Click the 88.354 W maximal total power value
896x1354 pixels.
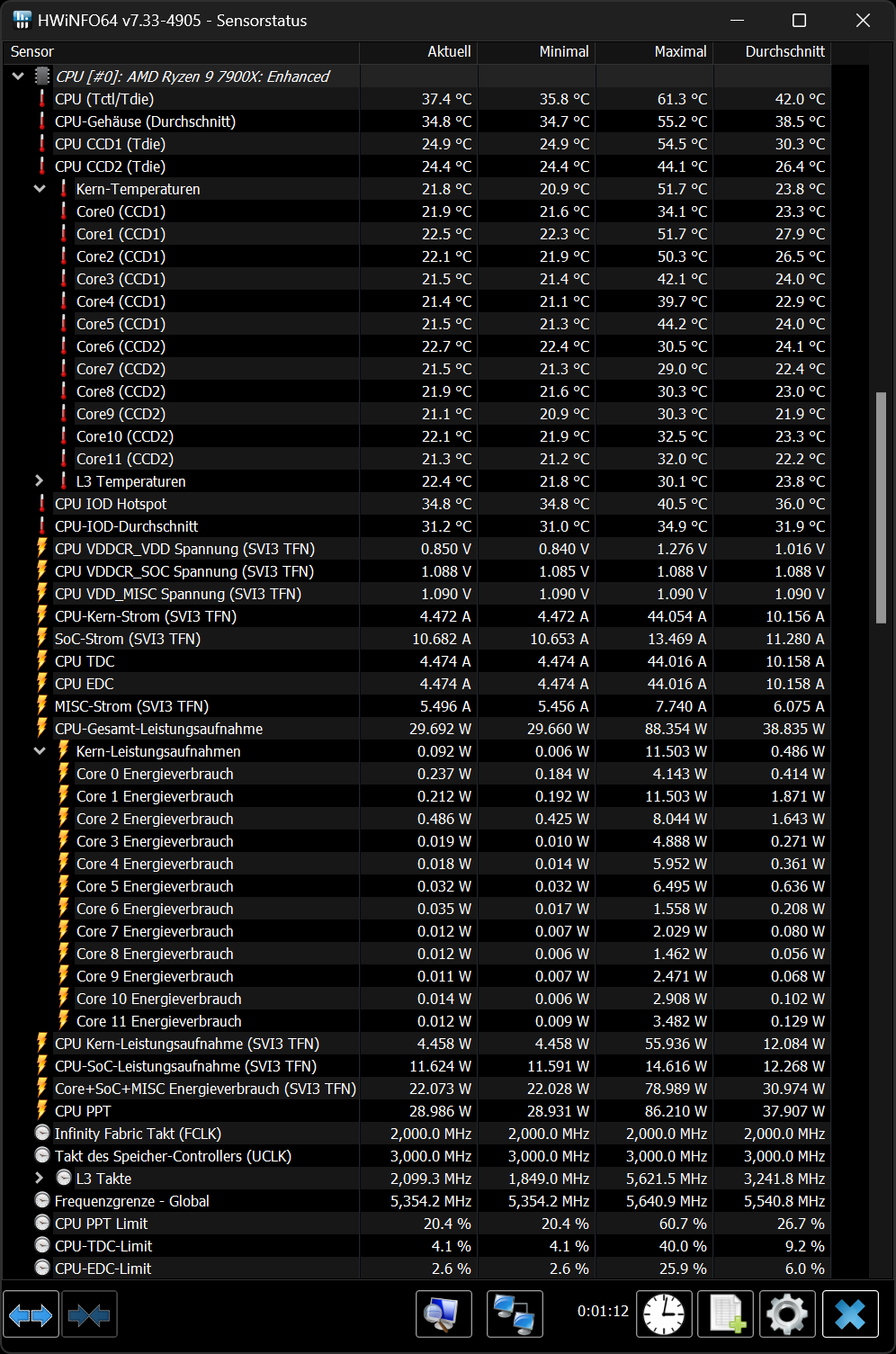676,729
